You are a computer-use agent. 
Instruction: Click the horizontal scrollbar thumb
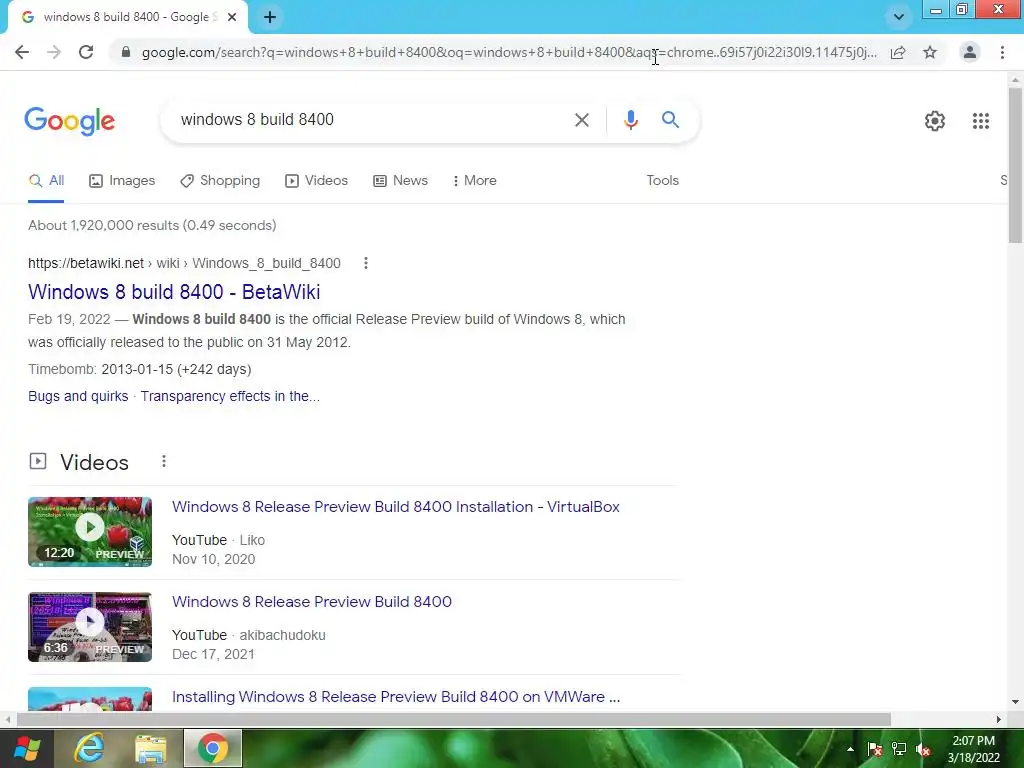pos(454,720)
